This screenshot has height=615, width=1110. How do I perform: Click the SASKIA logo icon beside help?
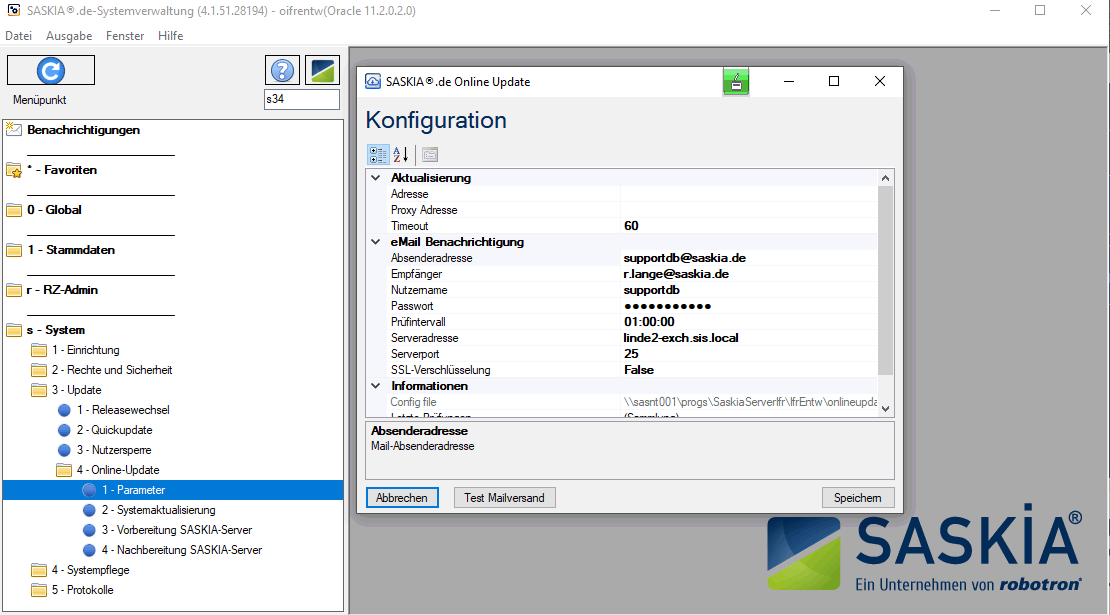(322, 70)
